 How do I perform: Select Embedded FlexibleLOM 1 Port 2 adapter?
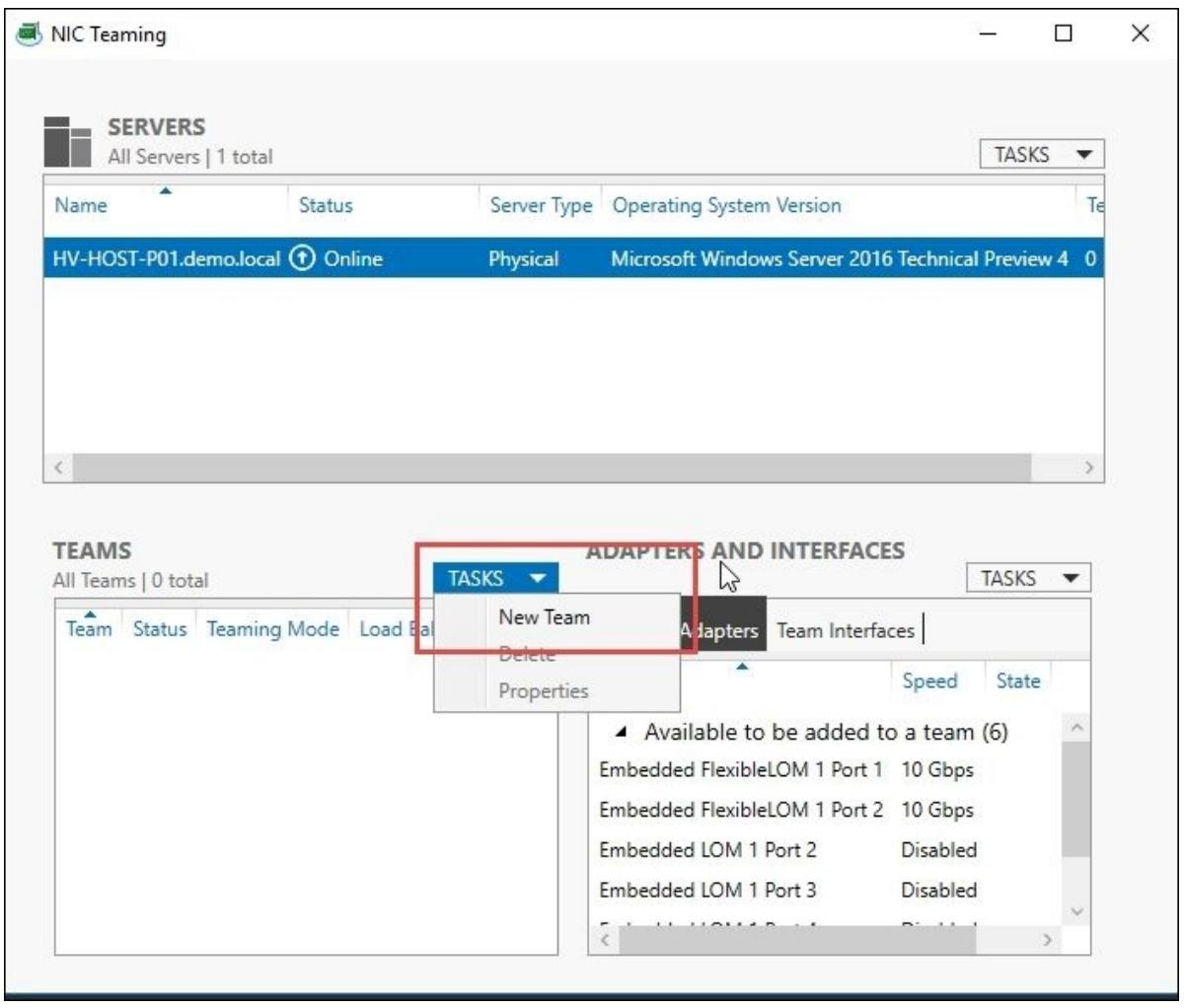click(x=741, y=810)
